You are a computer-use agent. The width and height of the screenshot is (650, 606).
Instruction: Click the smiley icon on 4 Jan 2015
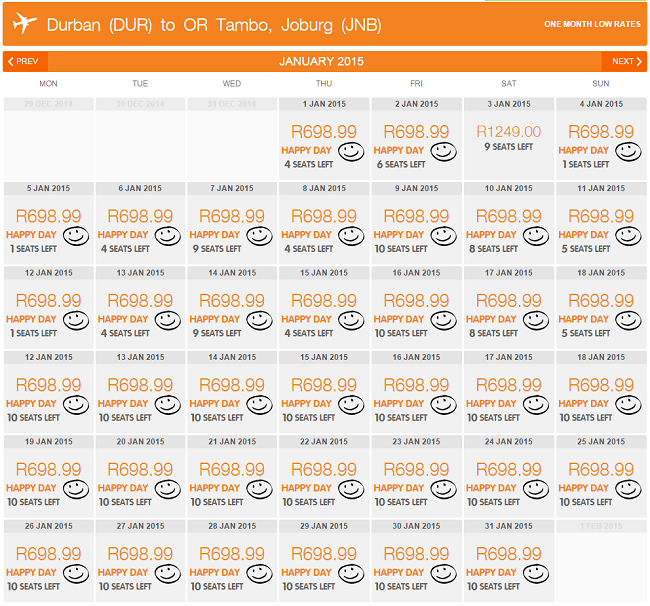point(628,152)
